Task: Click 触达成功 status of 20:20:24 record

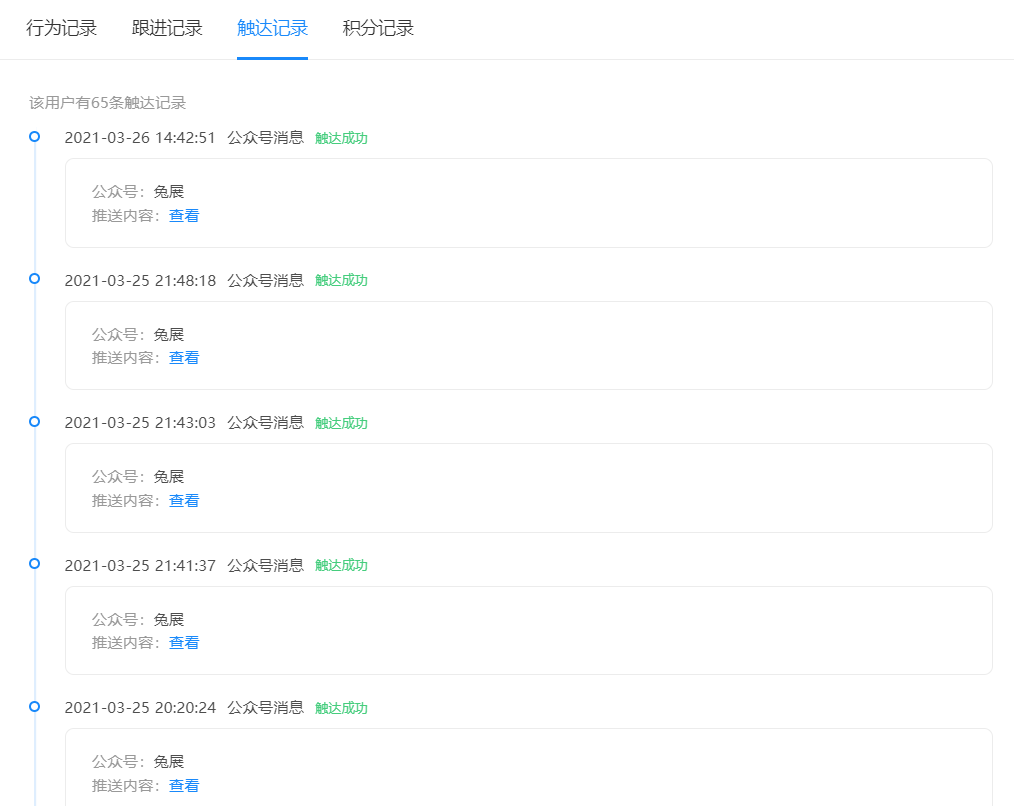Action: [341, 708]
